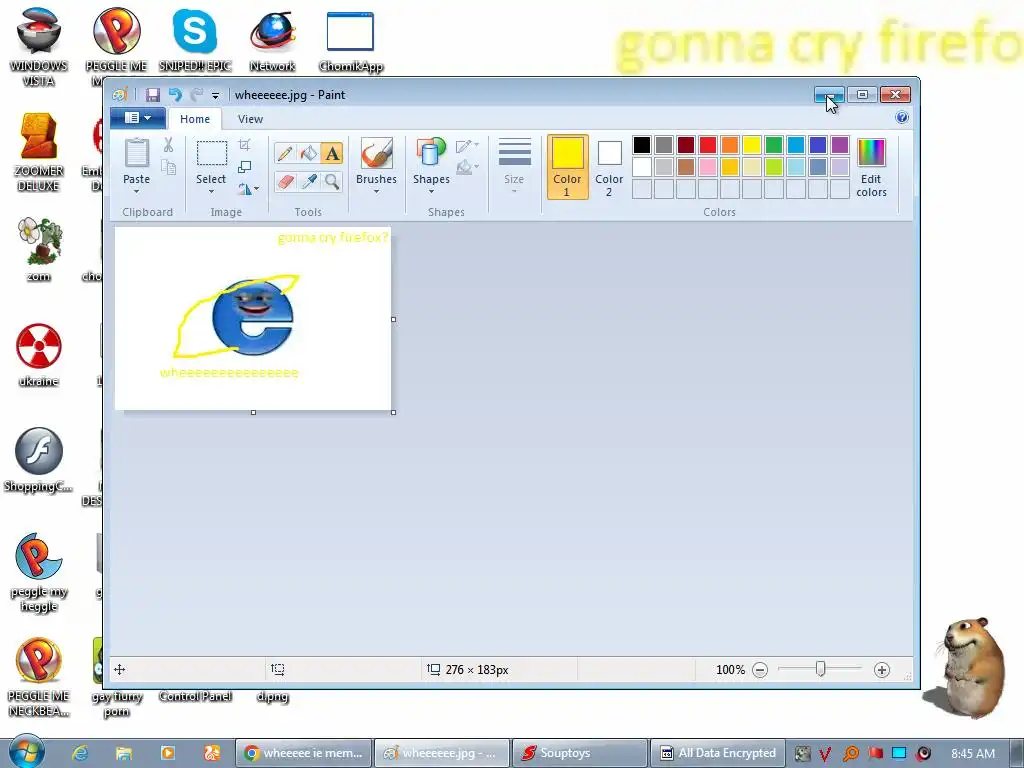Image resolution: width=1024 pixels, height=768 pixels.
Task: Open the Shape outline dropdown
Action: (468, 145)
